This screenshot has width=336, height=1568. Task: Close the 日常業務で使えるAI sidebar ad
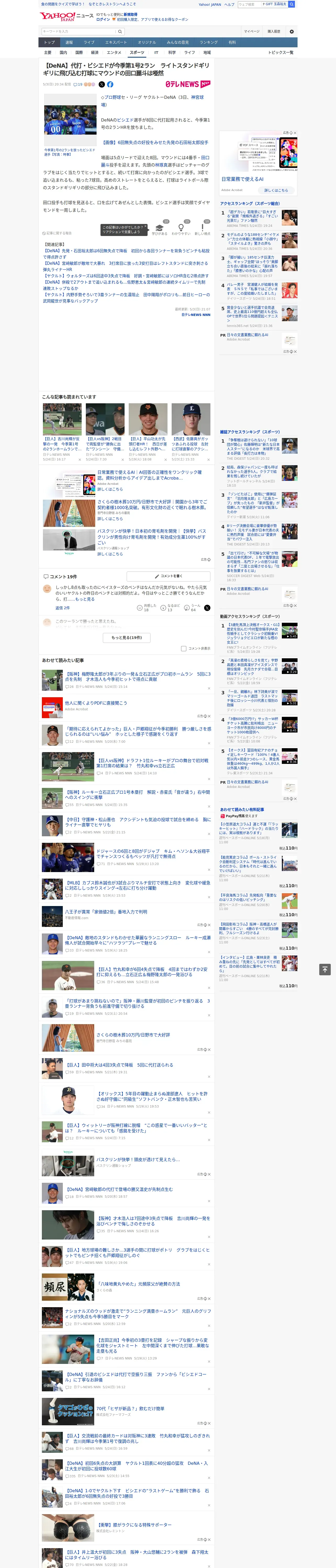pos(295,133)
